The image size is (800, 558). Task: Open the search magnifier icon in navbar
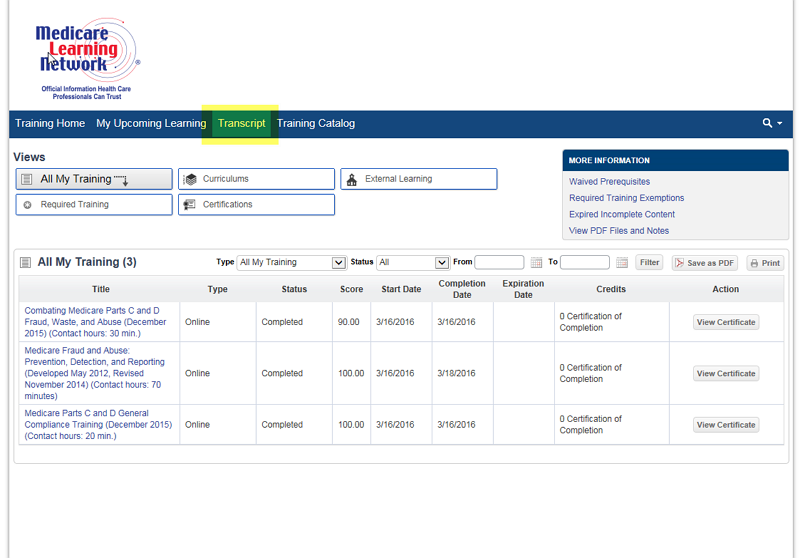[x=767, y=123]
